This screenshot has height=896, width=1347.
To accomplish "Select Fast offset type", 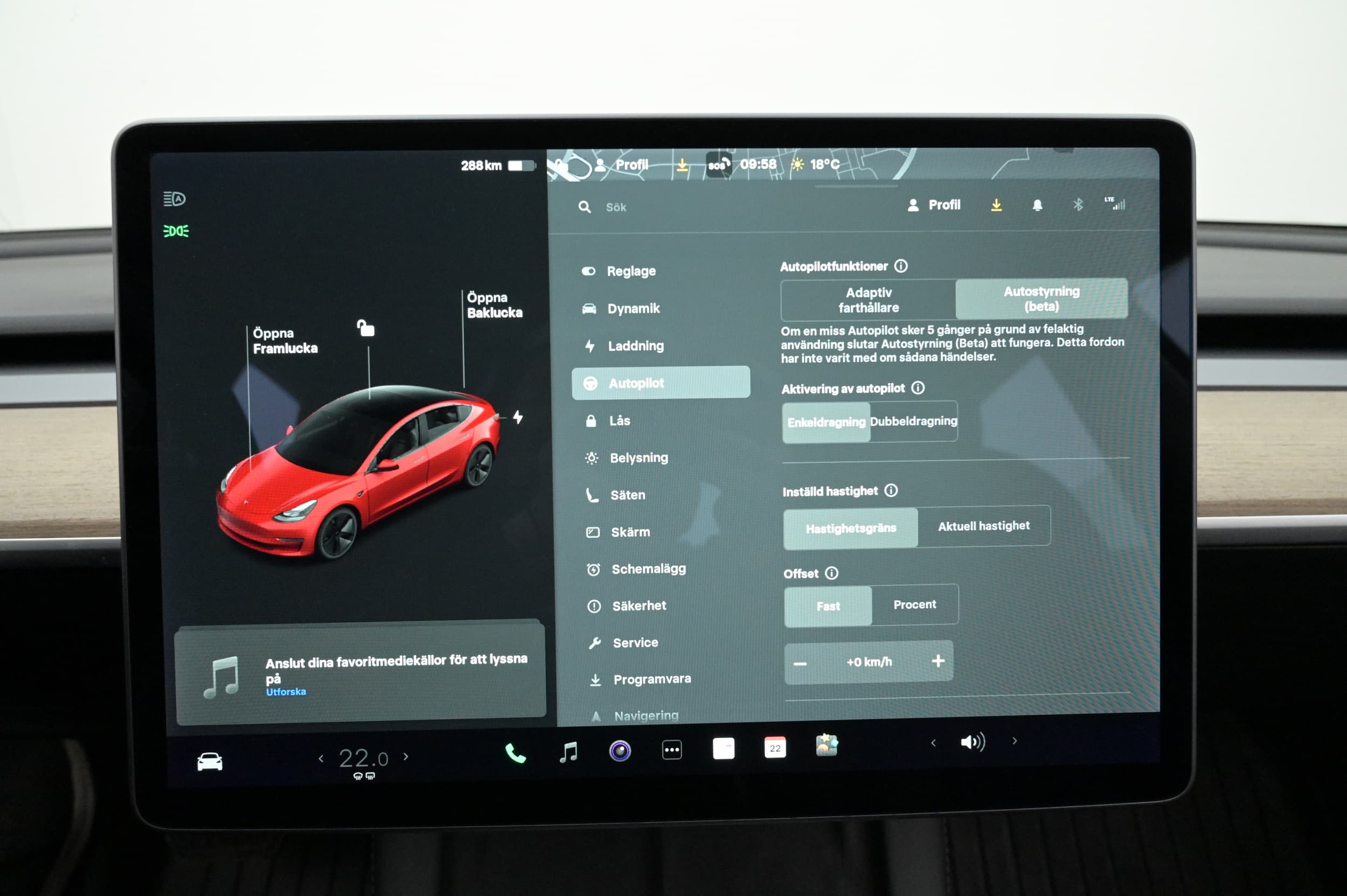I will pyautogui.click(x=828, y=606).
